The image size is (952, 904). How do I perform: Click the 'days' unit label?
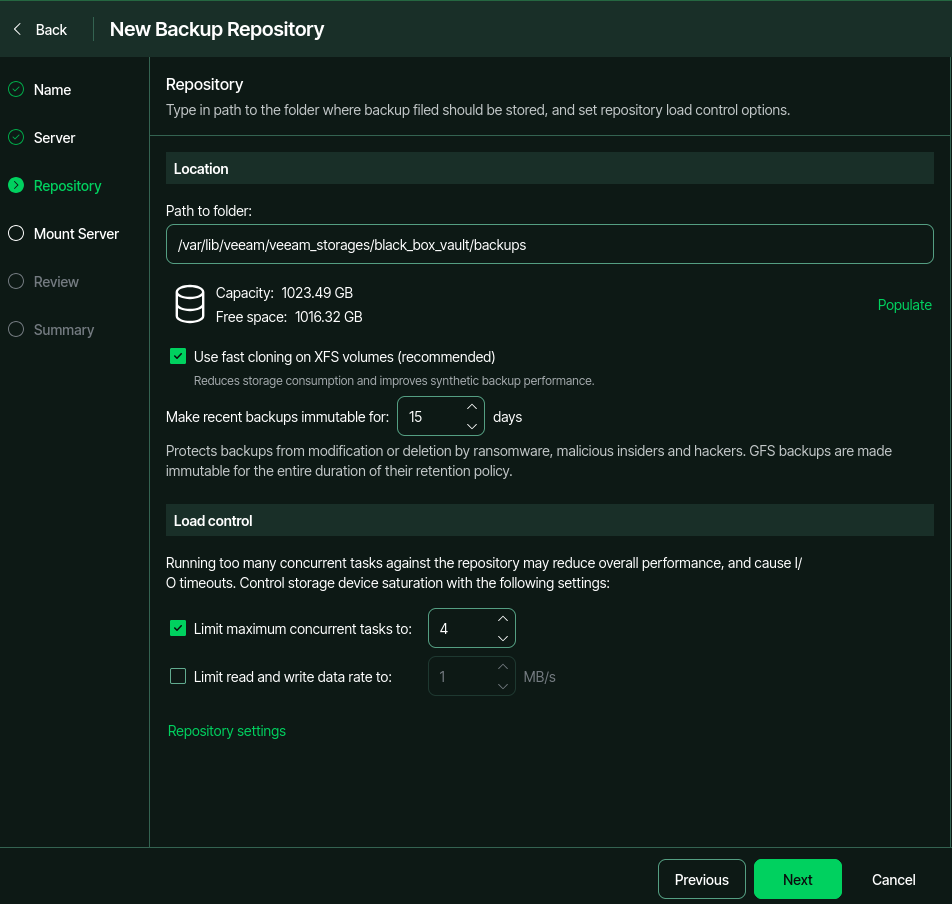click(x=508, y=417)
